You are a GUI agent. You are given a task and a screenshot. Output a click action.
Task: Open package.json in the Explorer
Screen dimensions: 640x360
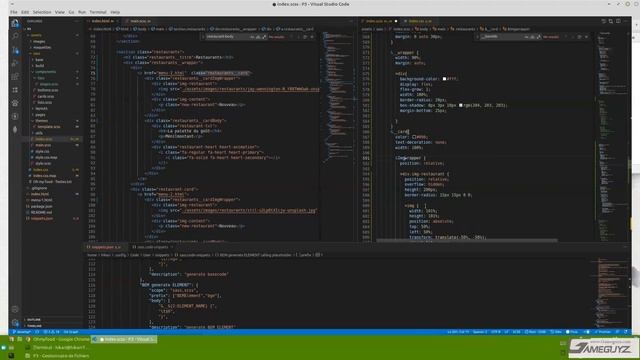(41, 207)
